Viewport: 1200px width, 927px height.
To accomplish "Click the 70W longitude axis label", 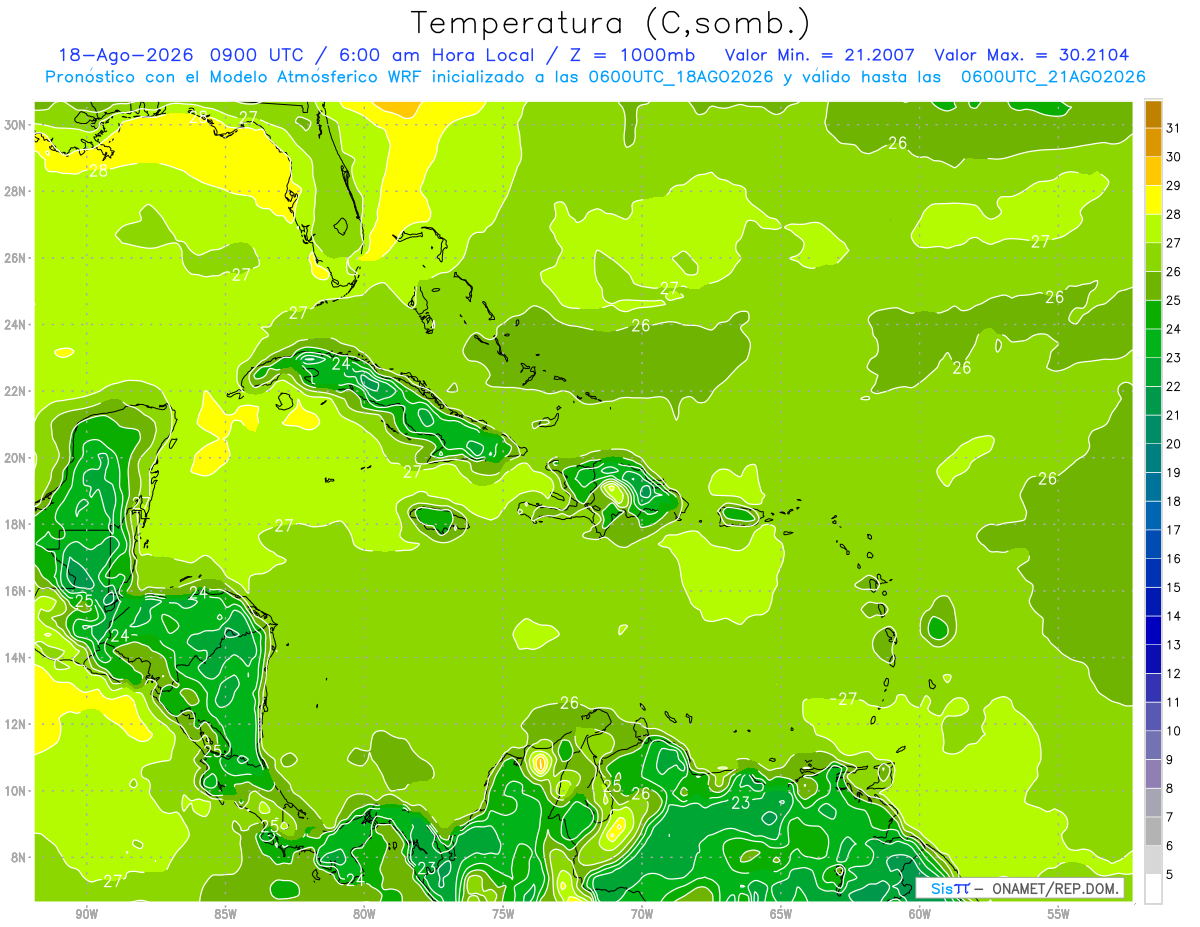I will coord(642,915).
